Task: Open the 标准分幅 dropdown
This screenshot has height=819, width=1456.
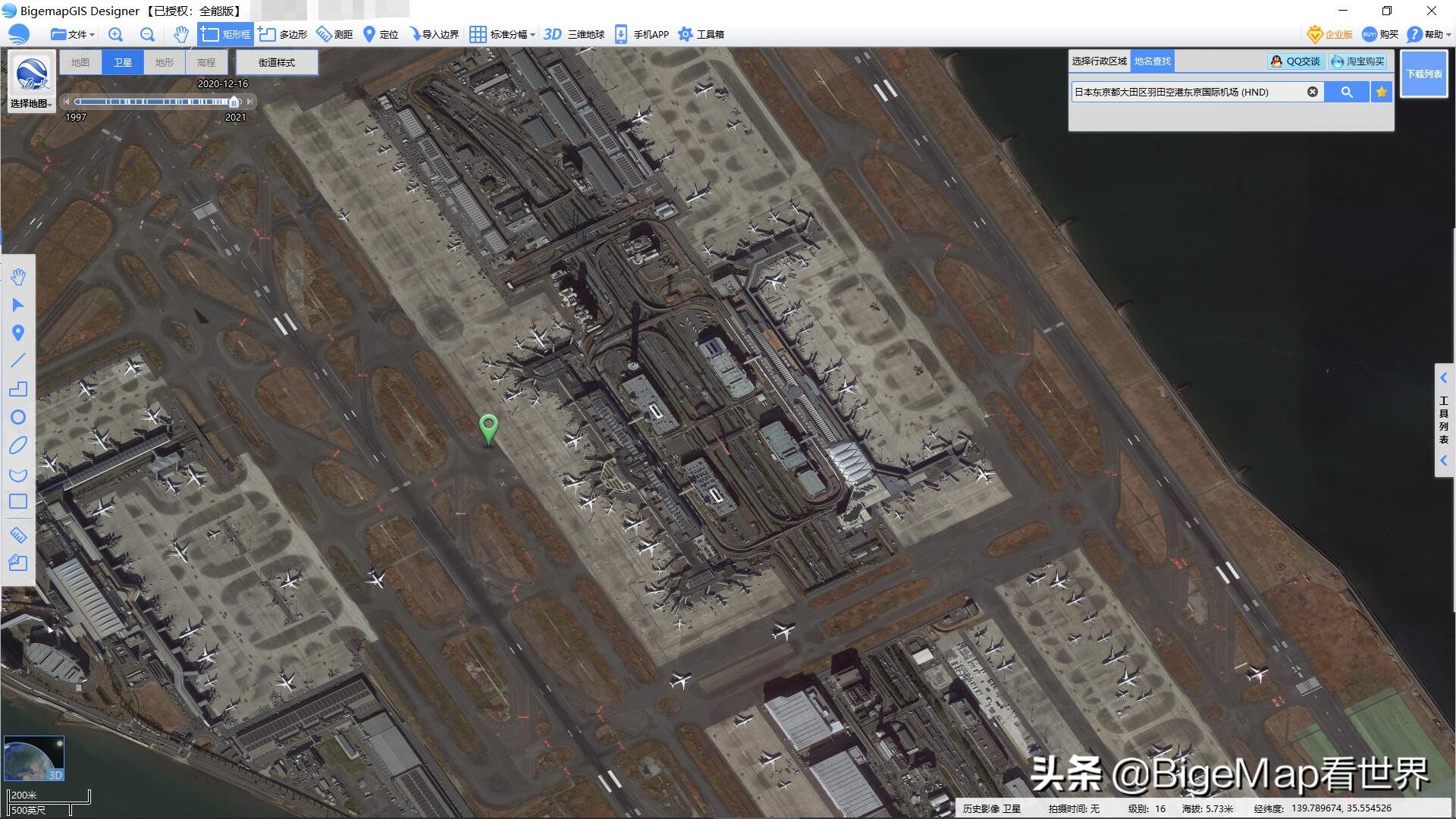Action: pyautogui.click(x=502, y=34)
